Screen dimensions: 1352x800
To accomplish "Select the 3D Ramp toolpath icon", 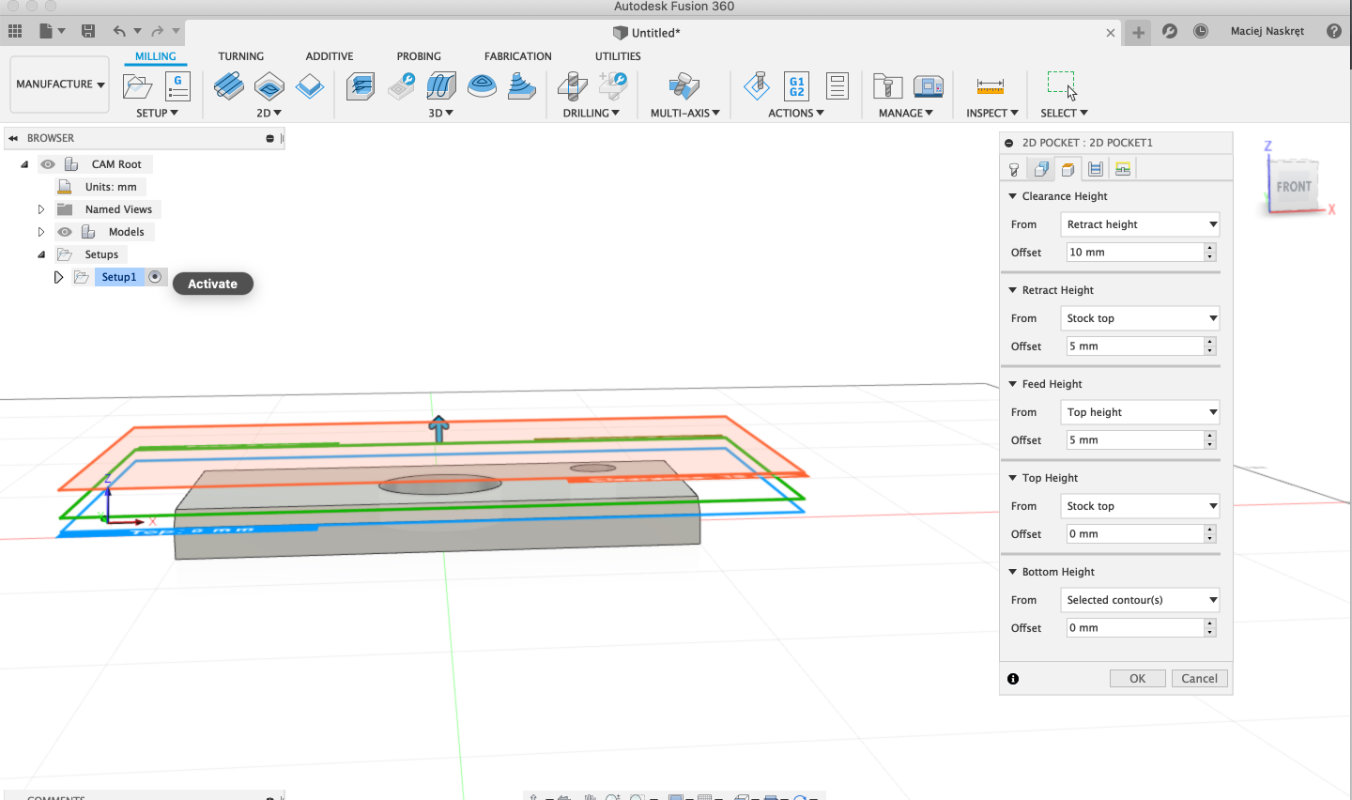I will point(521,86).
